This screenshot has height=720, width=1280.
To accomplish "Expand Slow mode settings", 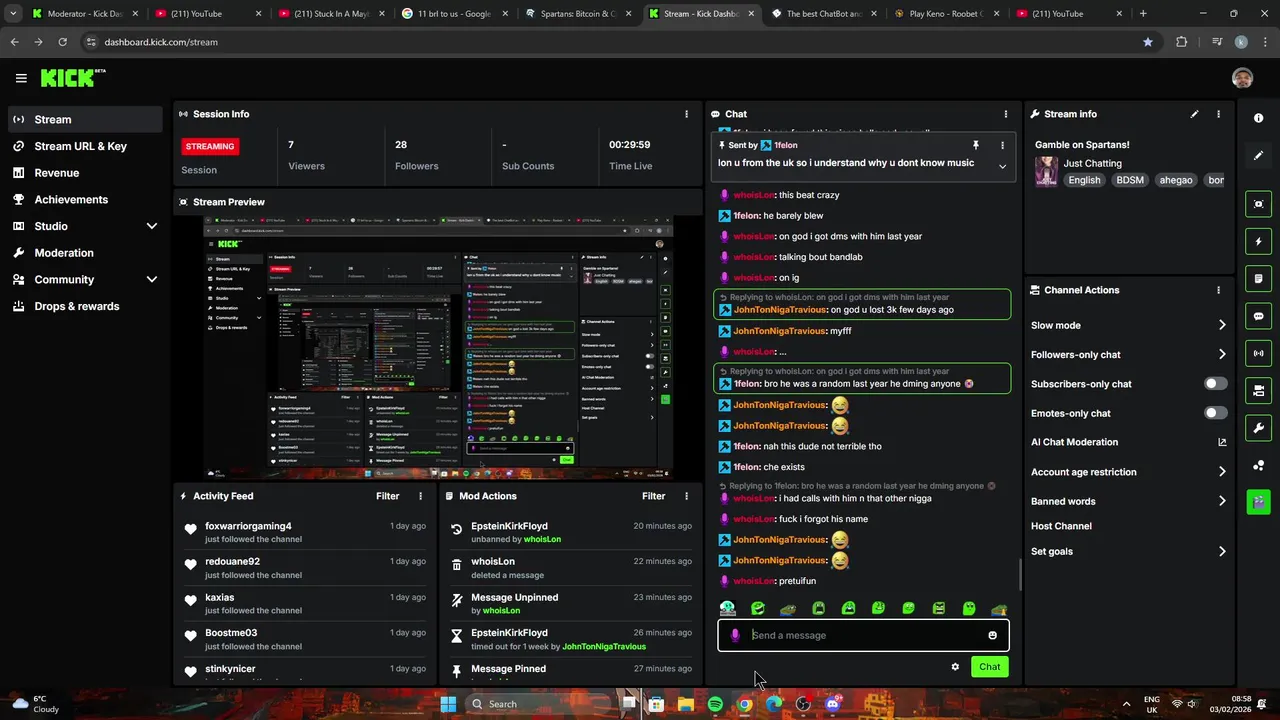I will coord(1222,325).
